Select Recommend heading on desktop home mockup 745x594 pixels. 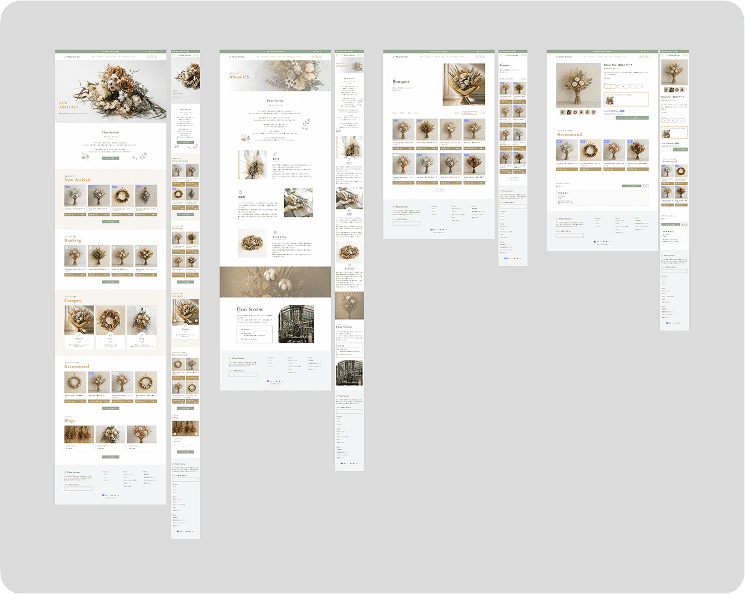[76, 366]
